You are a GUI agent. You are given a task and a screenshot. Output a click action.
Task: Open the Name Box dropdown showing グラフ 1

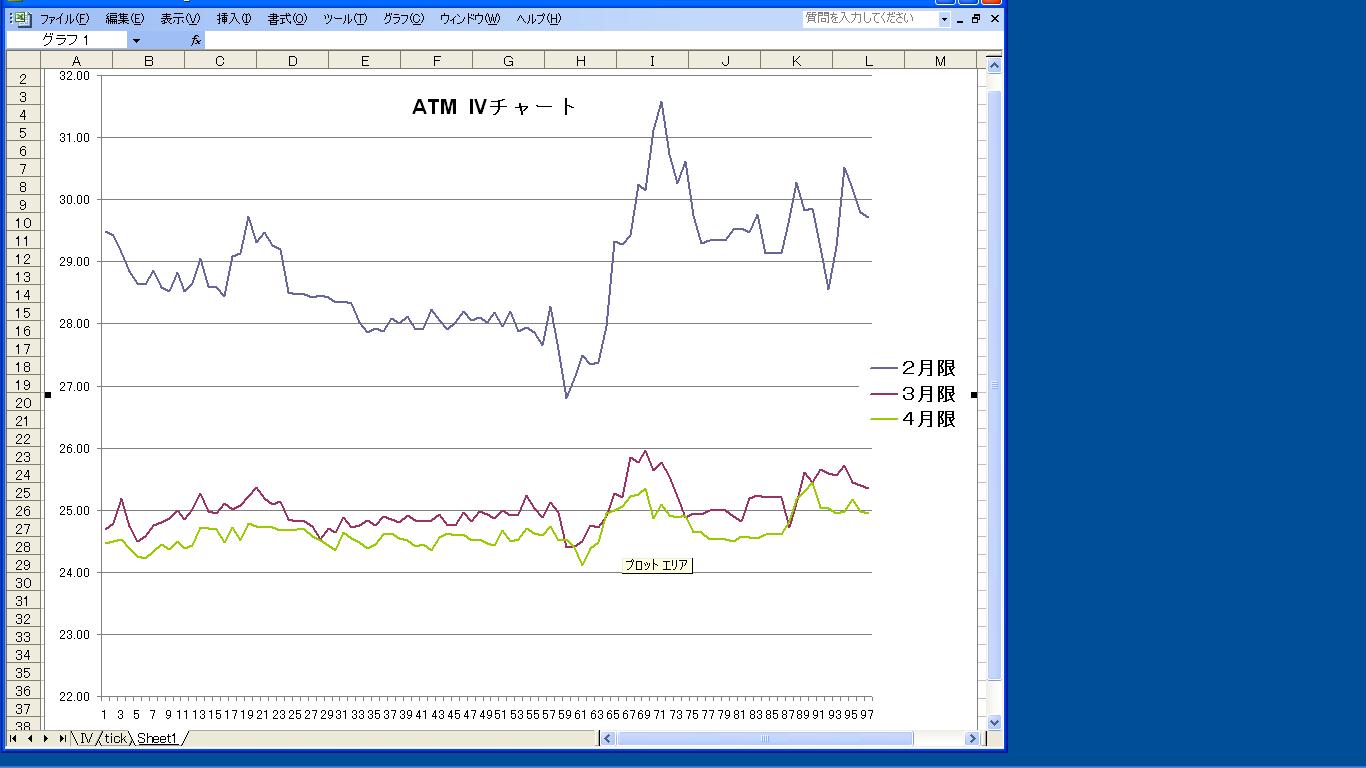[x=136, y=40]
